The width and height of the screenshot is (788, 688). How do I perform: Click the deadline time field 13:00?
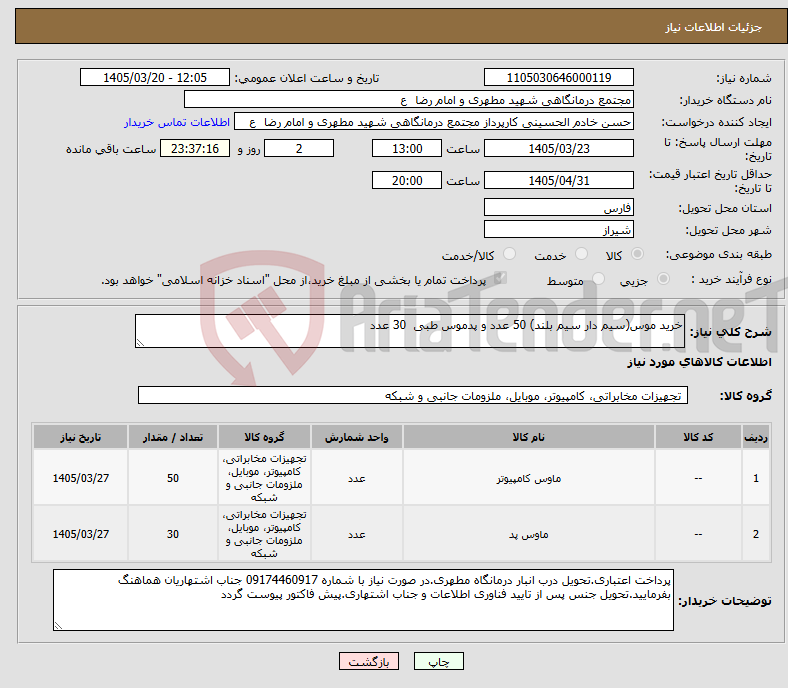pos(407,148)
